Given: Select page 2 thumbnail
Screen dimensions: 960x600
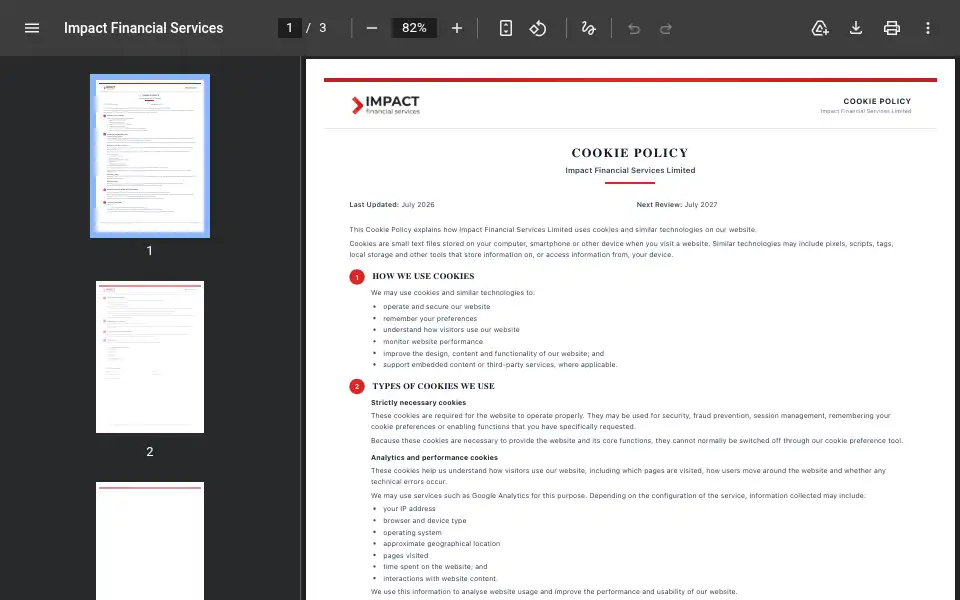Looking at the screenshot, I should coord(150,357).
